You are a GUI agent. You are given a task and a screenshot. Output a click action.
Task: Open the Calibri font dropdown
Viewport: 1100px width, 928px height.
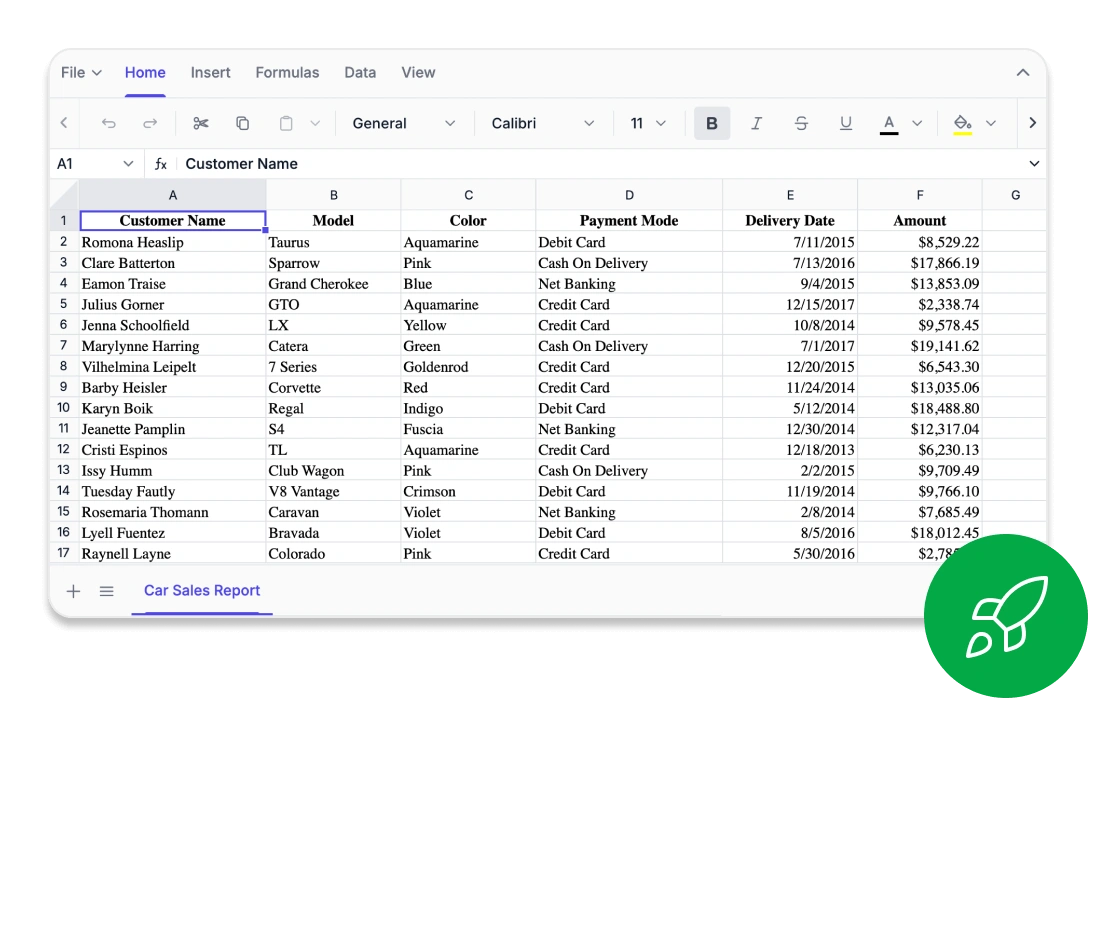[x=540, y=122]
